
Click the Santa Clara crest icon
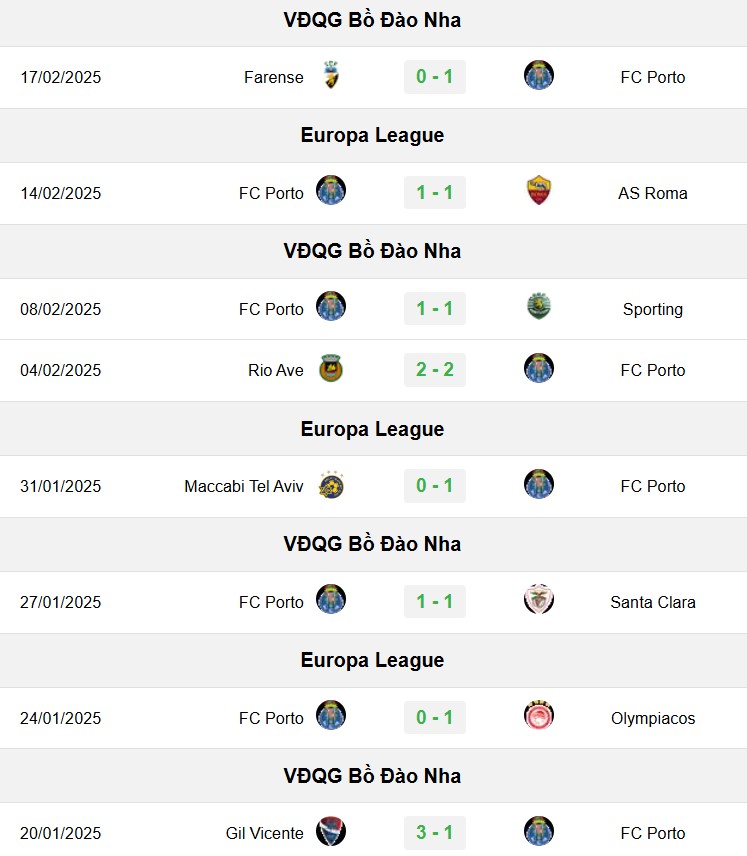538,599
